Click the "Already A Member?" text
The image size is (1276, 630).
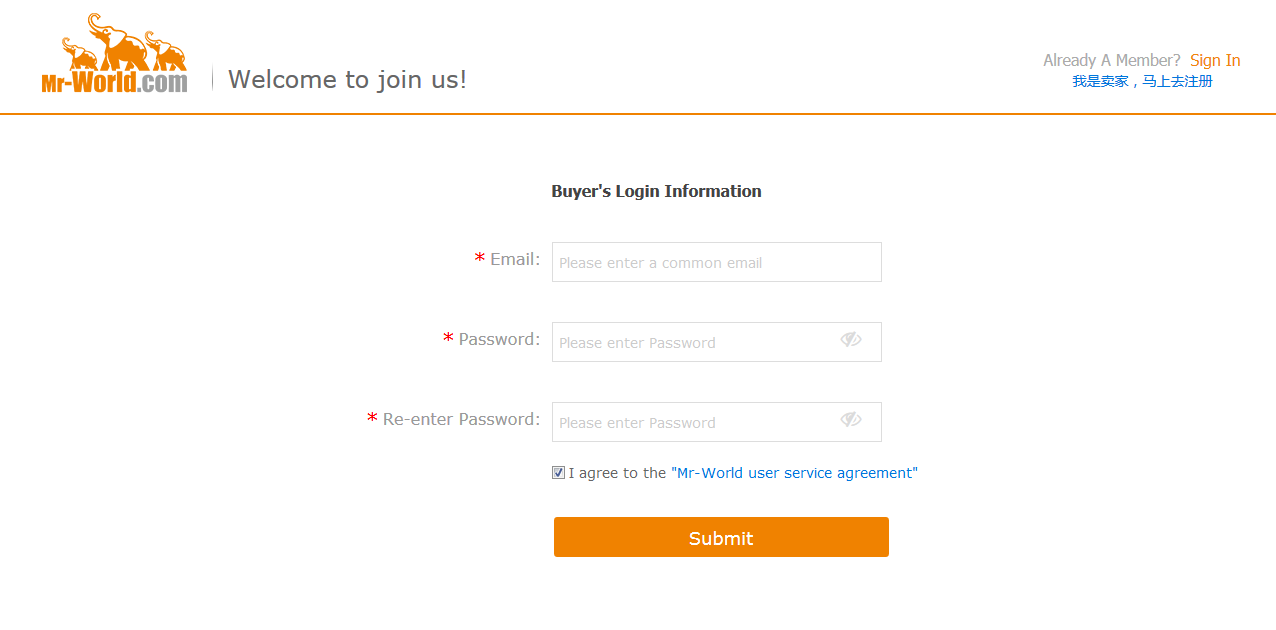1111,60
